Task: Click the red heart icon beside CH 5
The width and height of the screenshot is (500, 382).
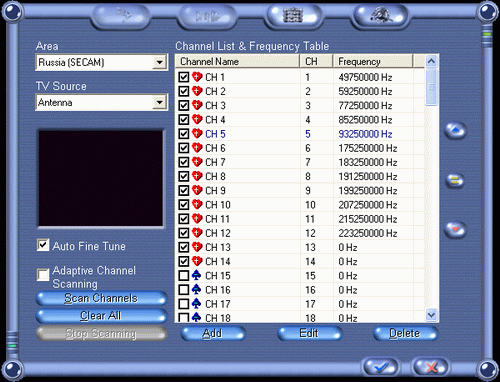Action: coord(197,133)
